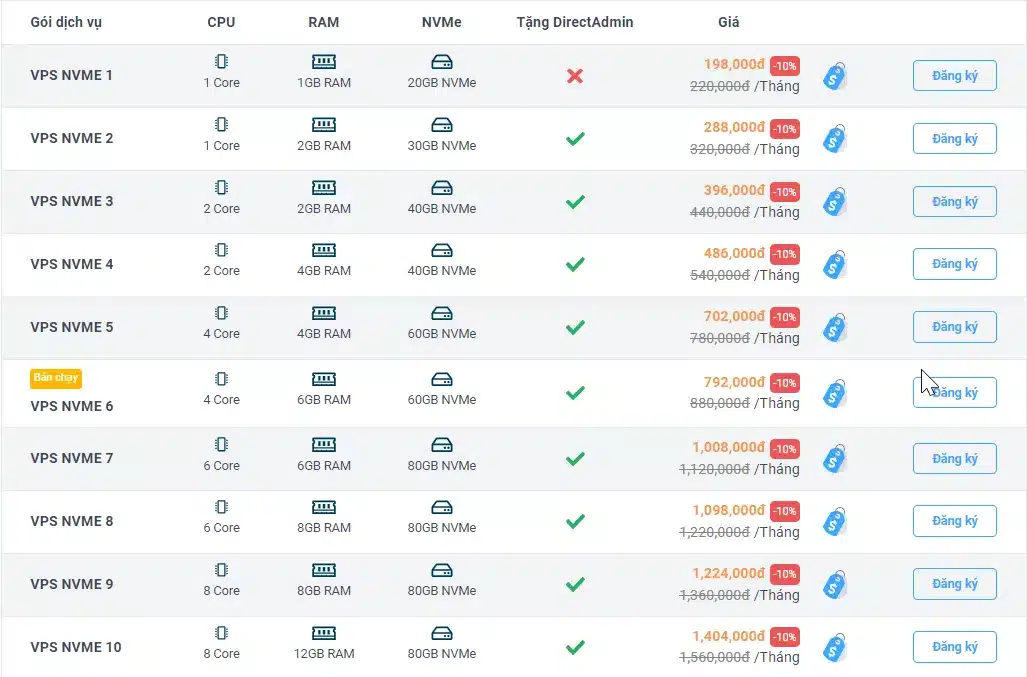Click the Tặng DirectAdmin column header
This screenshot has width=1027, height=677.
(x=574, y=22)
